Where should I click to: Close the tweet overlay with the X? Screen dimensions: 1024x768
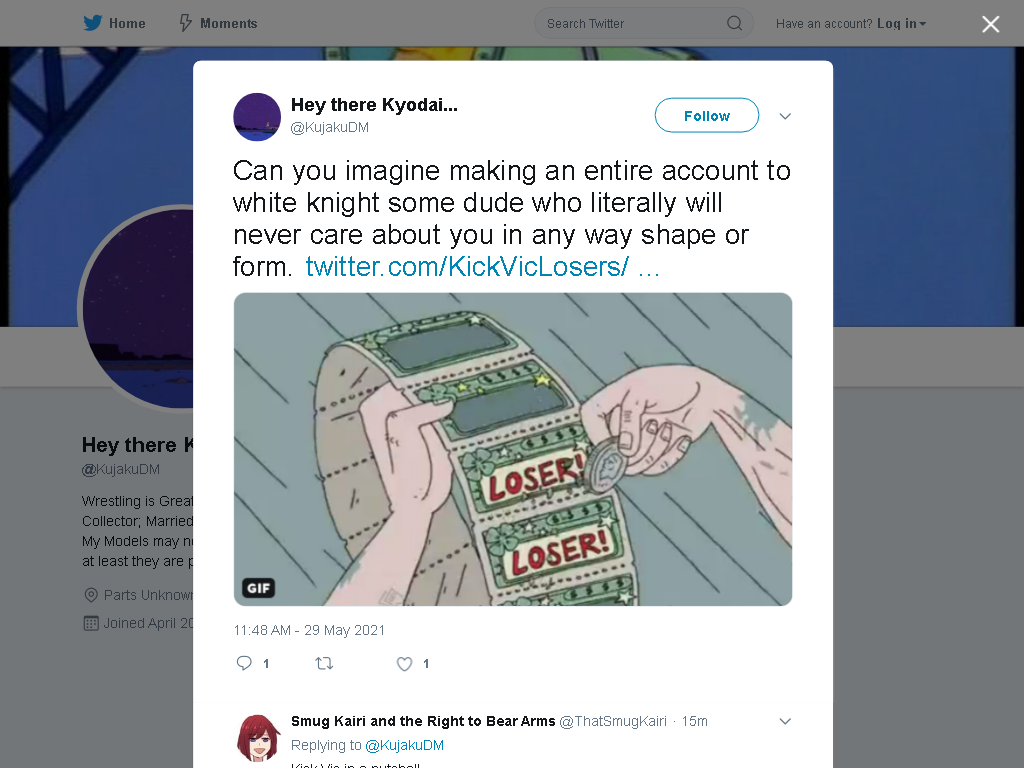pos(991,24)
